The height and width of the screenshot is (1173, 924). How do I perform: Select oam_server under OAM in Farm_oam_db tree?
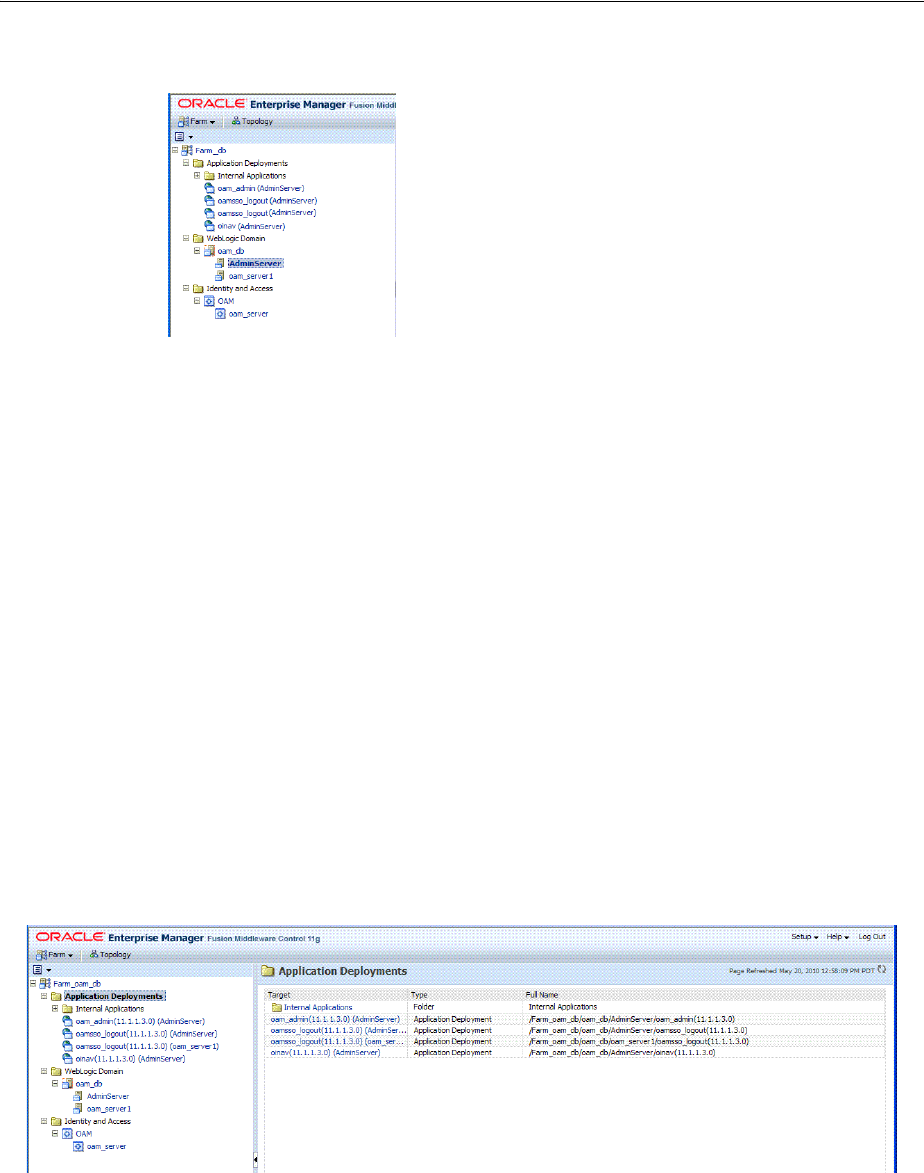[x=106, y=1146]
